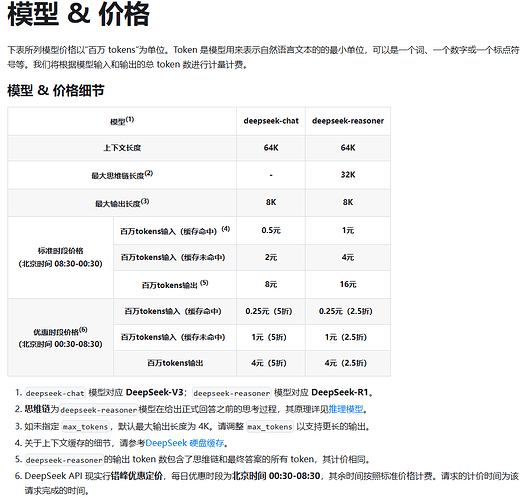Open the 推理模型 link

(346, 409)
